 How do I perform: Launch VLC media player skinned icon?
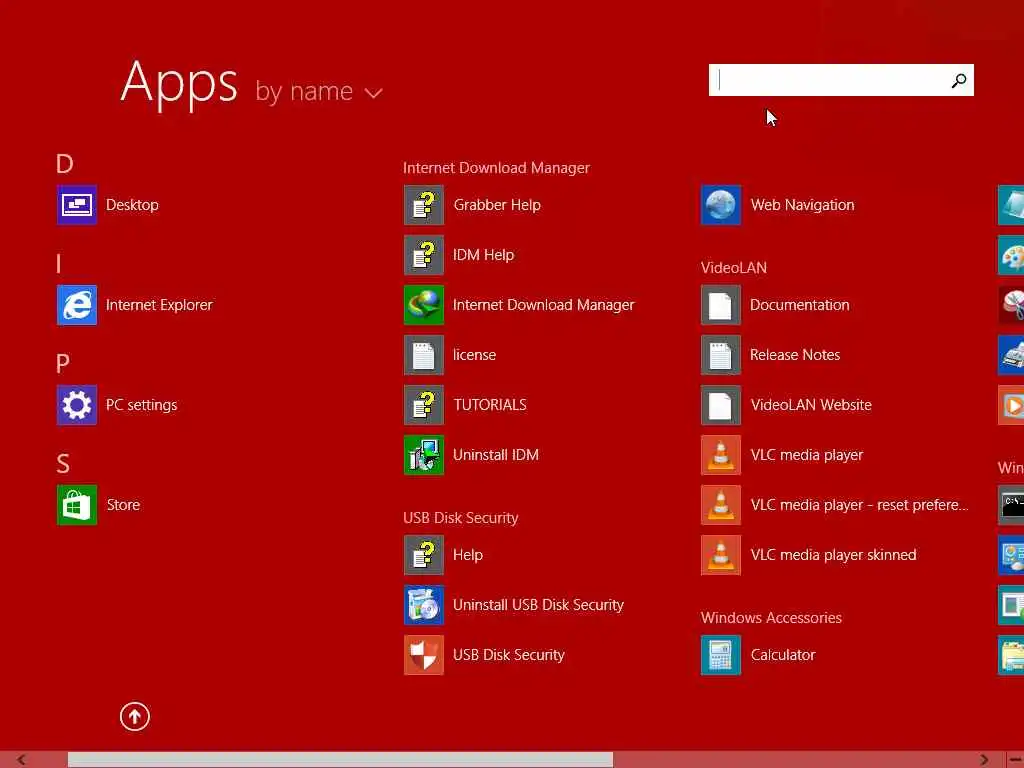click(721, 555)
